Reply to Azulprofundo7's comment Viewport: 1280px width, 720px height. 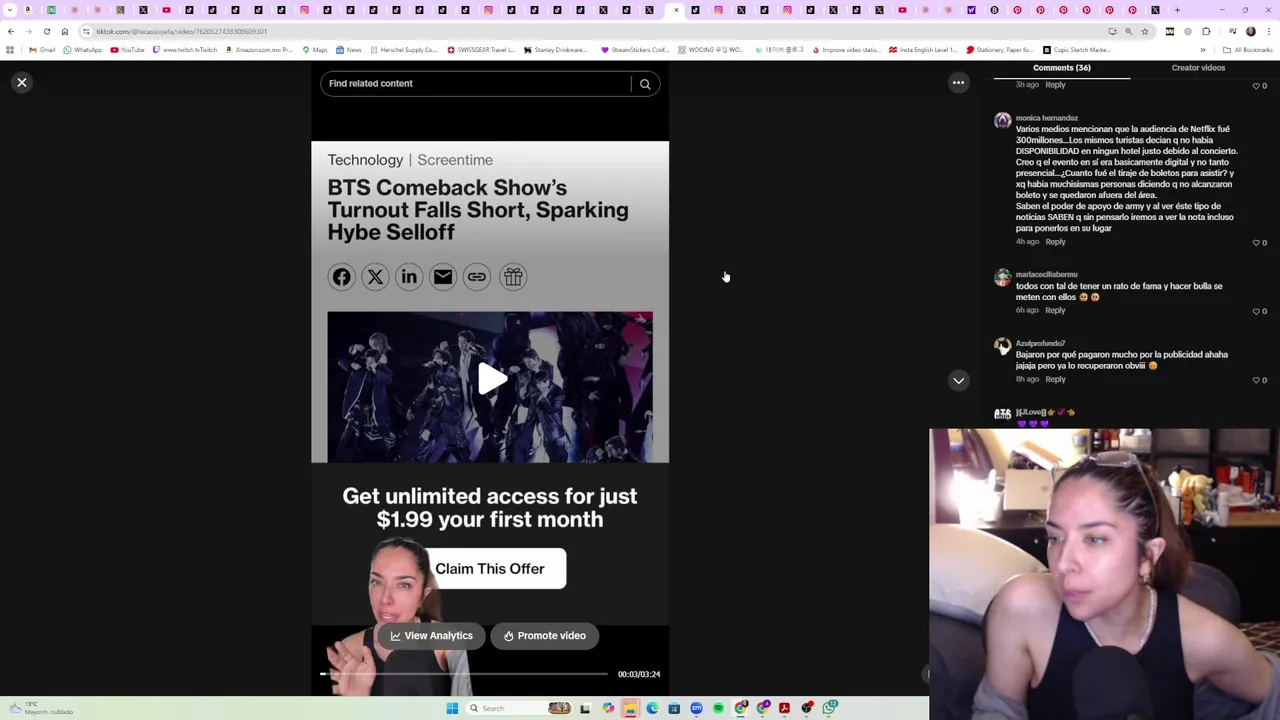[1055, 379]
